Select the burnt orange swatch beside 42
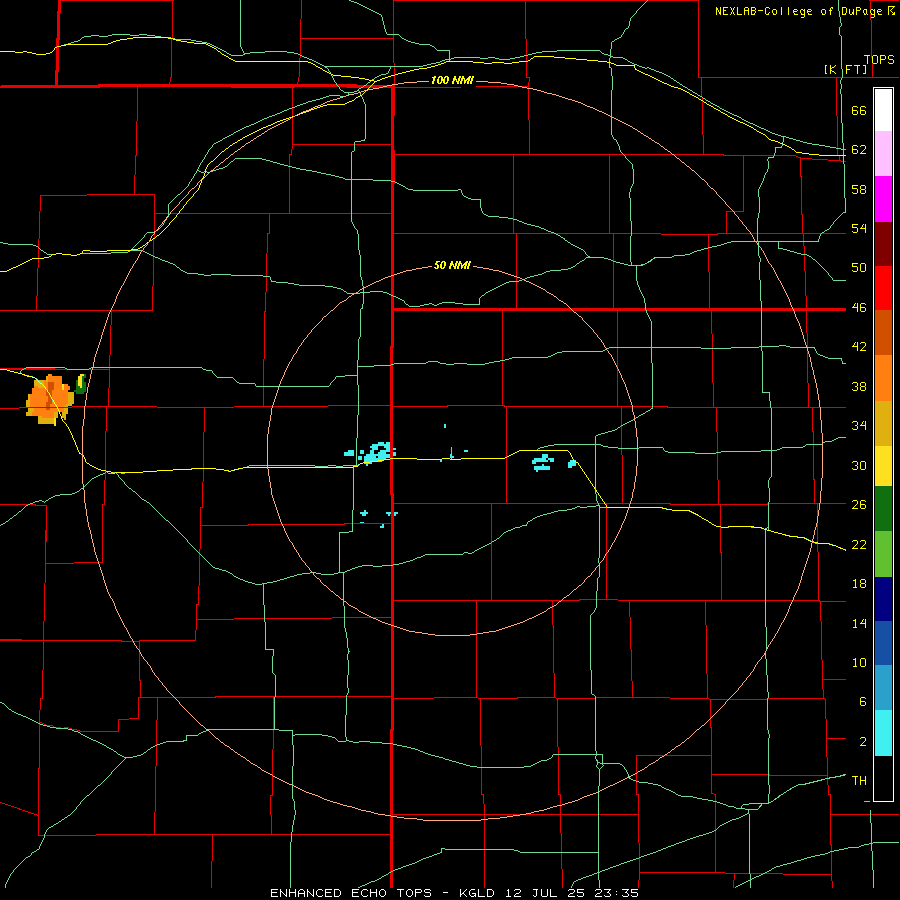 (x=883, y=332)
